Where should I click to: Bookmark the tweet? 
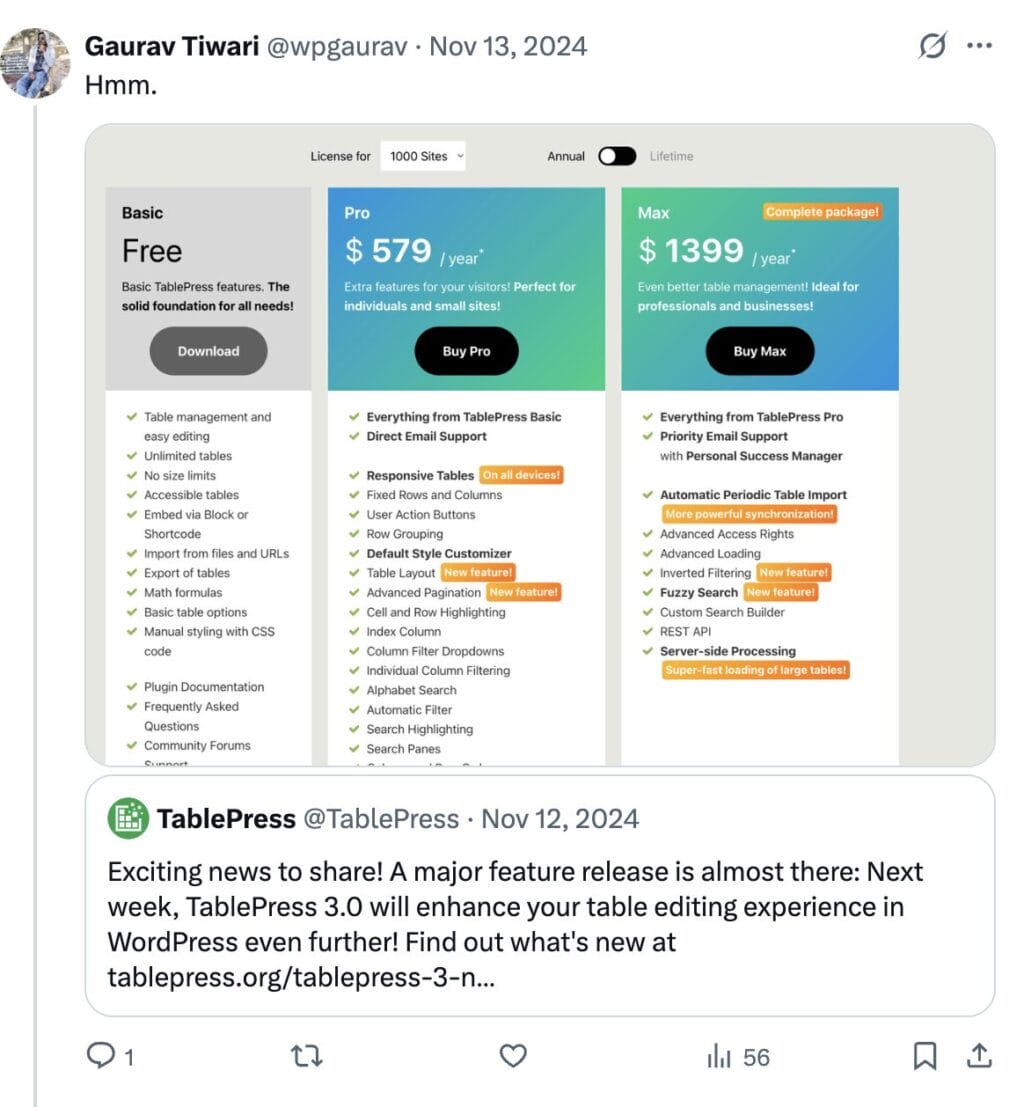(924, 1056)
